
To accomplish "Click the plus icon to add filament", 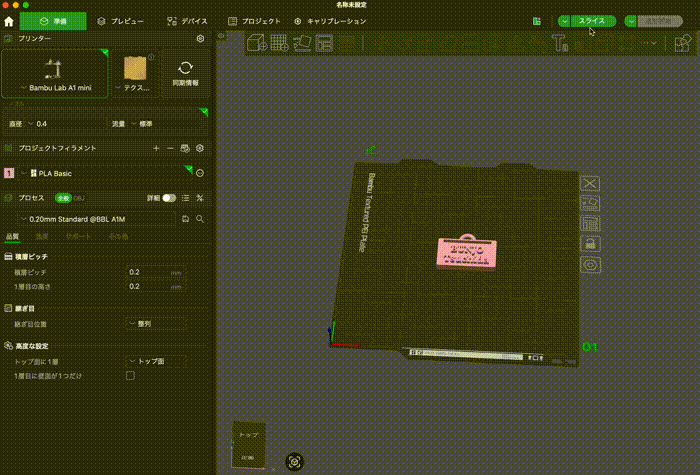I will pyautogui.click(x=156, y=148).
